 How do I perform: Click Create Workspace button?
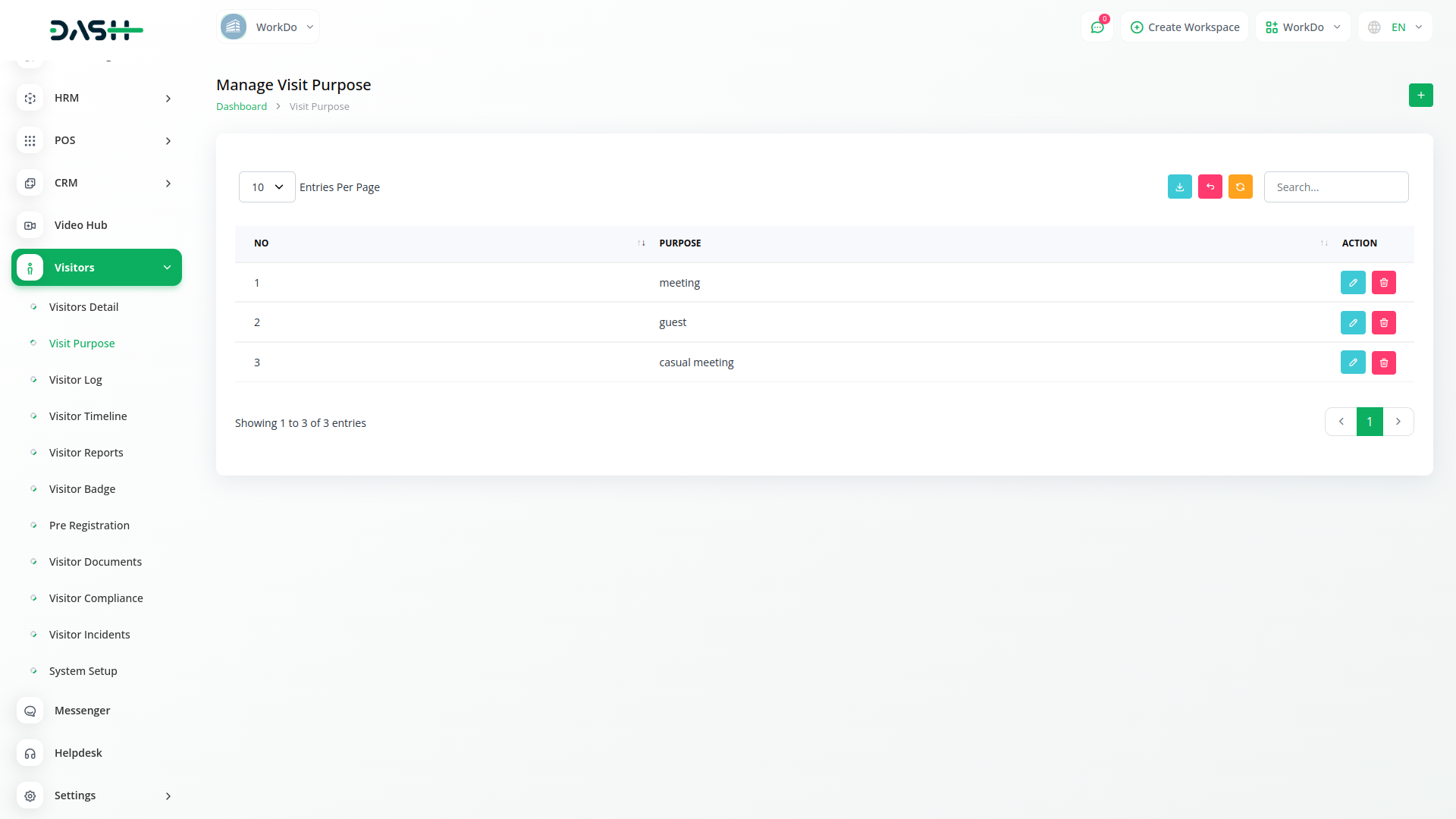pyautogui.click(x=1185, y=27)
